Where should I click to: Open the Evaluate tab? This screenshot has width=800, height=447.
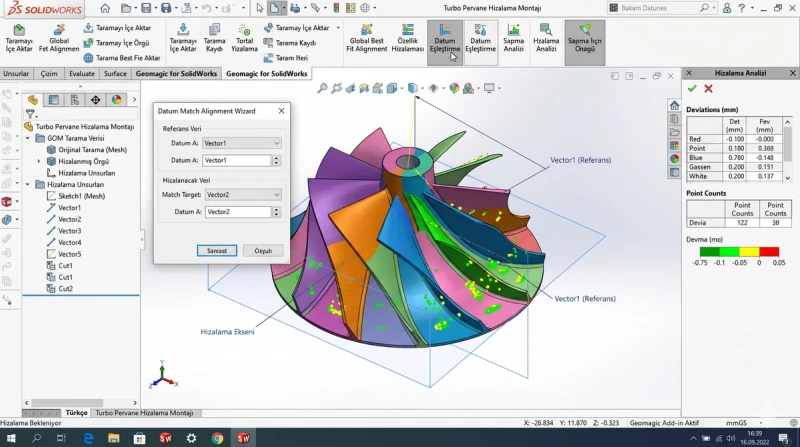82,73
